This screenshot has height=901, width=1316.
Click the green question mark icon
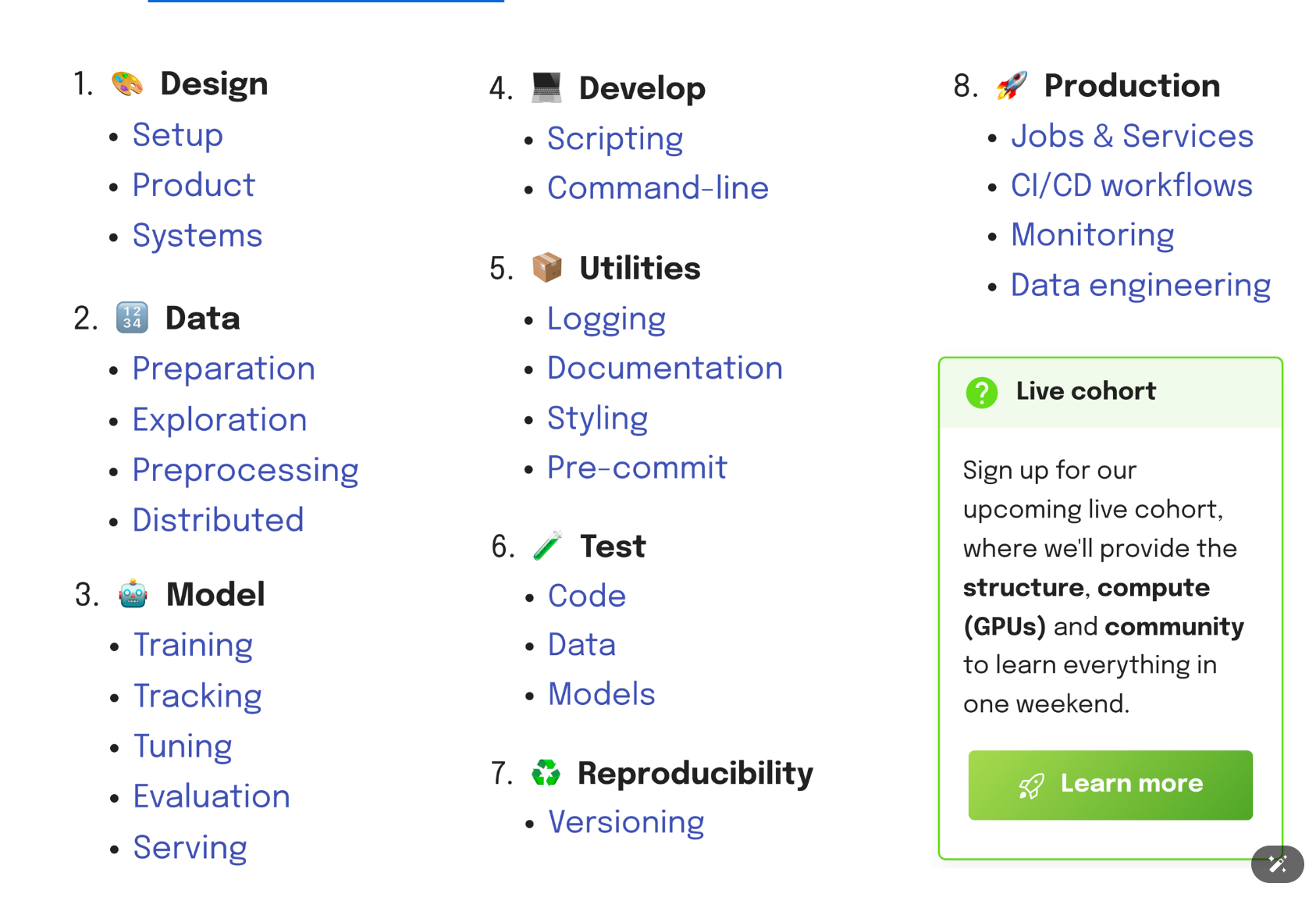click(x=981, y=392)
